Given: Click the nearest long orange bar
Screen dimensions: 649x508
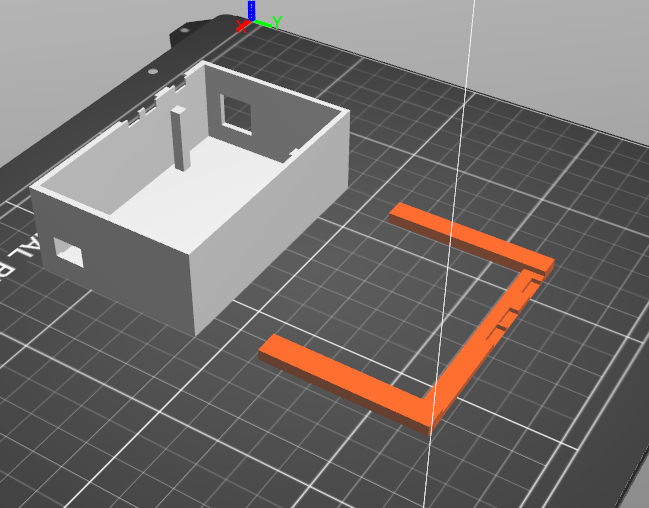Looking at the screenshot, I should tap(344, 383).
